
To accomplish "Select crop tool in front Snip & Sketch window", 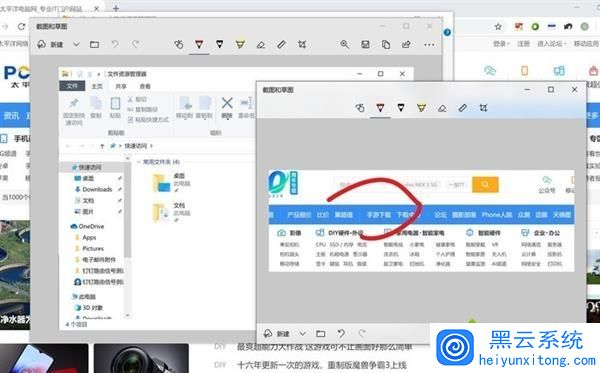I will tap(483, 108).
